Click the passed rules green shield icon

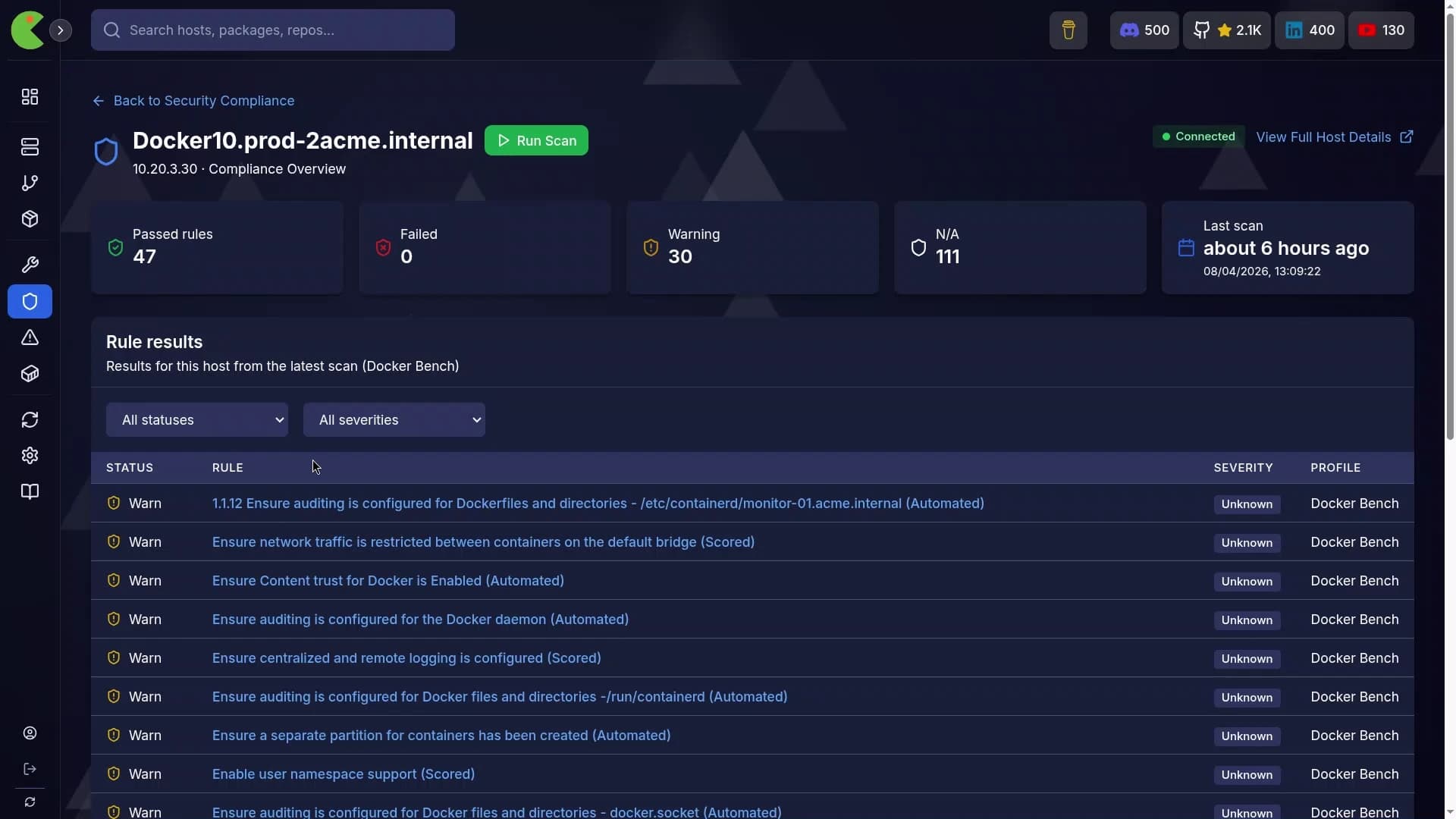115,248
